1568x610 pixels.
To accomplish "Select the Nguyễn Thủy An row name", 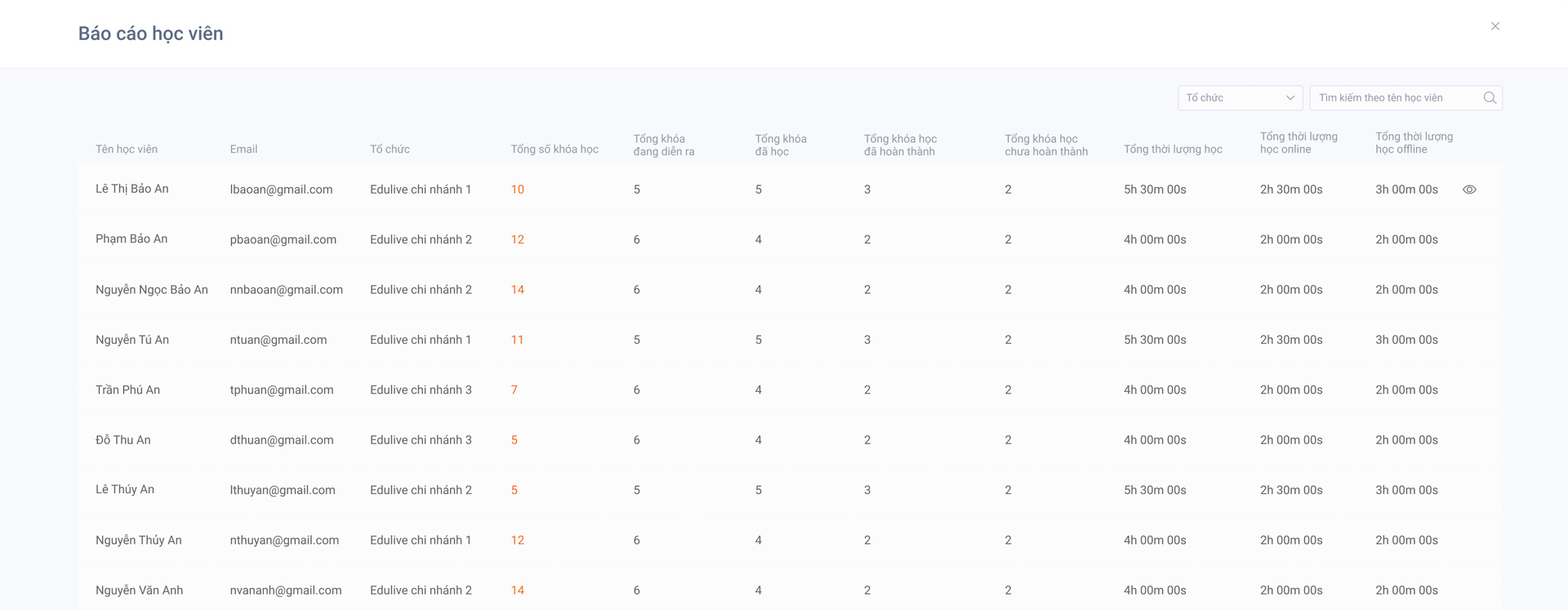I will 139,540.
